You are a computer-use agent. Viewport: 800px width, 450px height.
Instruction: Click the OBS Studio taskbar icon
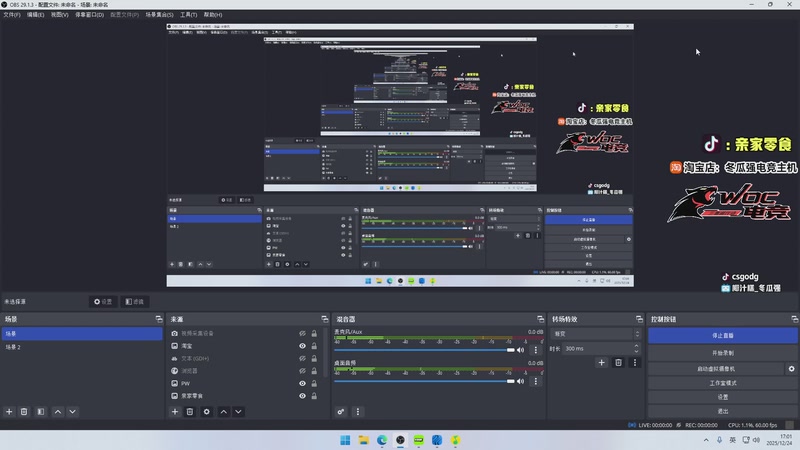point(401,440)
